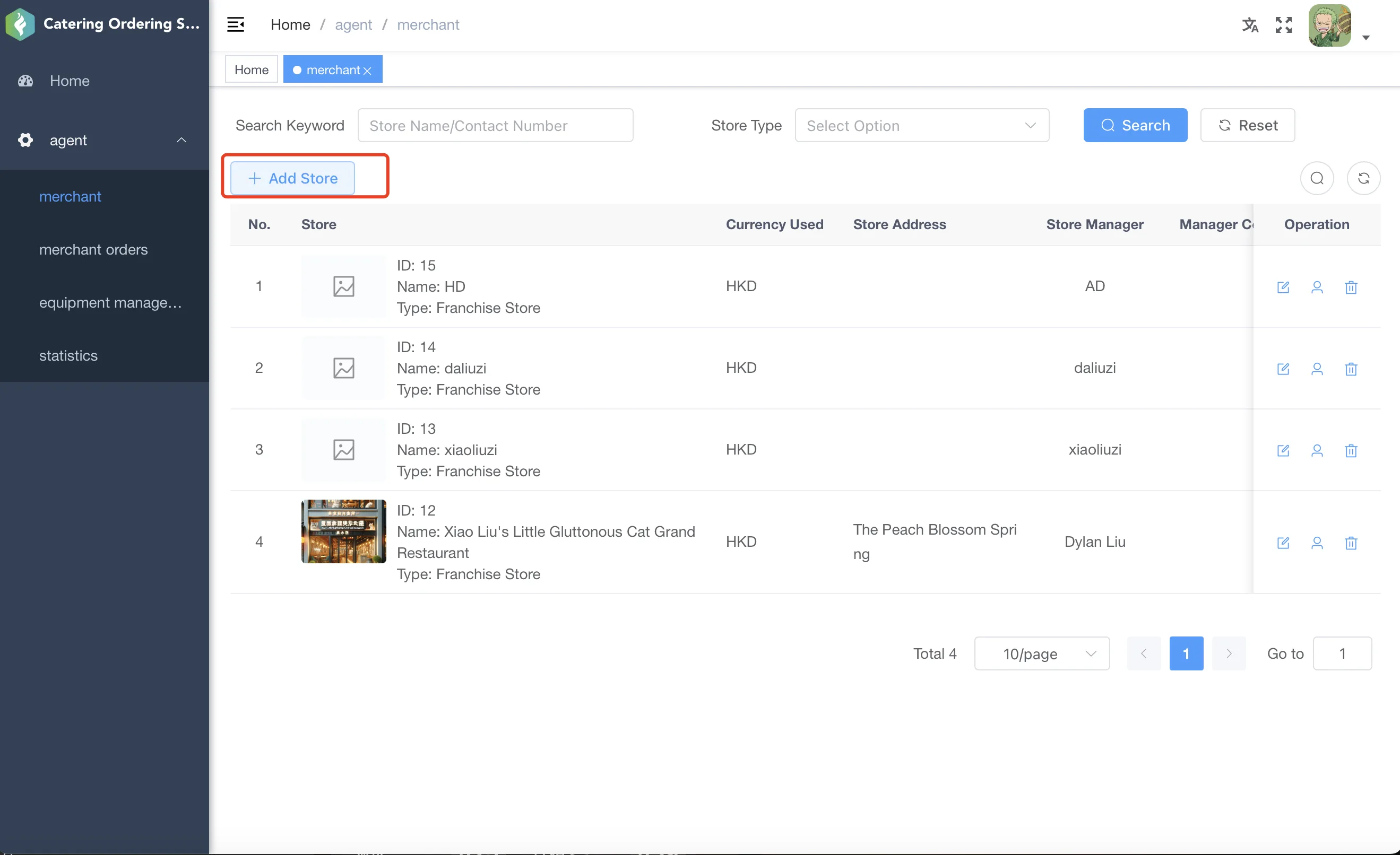Click the xiaoliuzi store placeholder image

[344, 450]
